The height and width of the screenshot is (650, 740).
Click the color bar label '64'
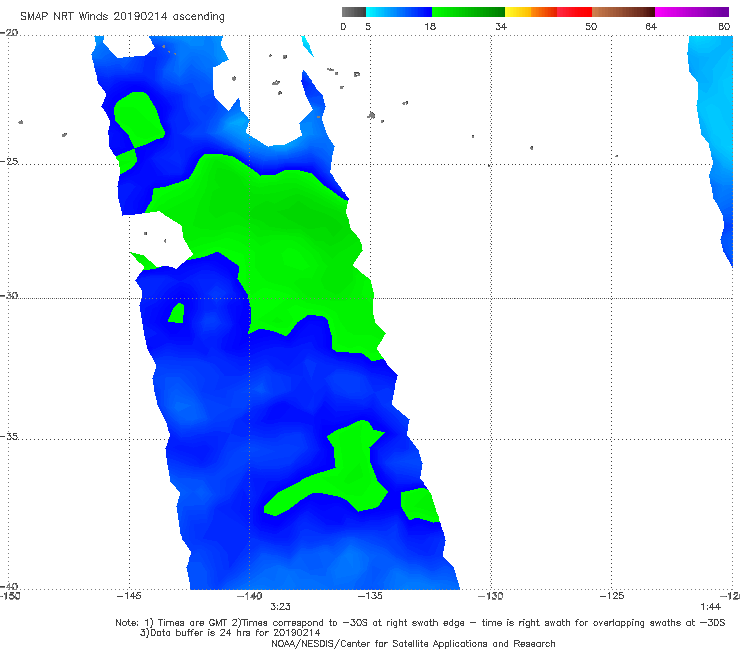pyautogui.click(x=651, y=26)
